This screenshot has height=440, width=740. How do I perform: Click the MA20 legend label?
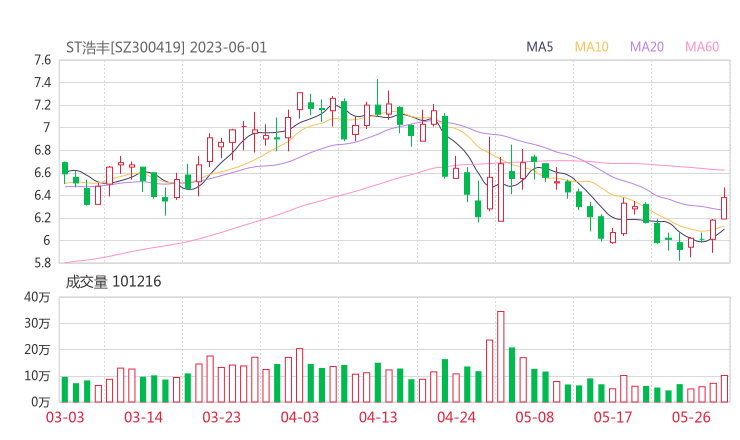click(x=647, y=47)
